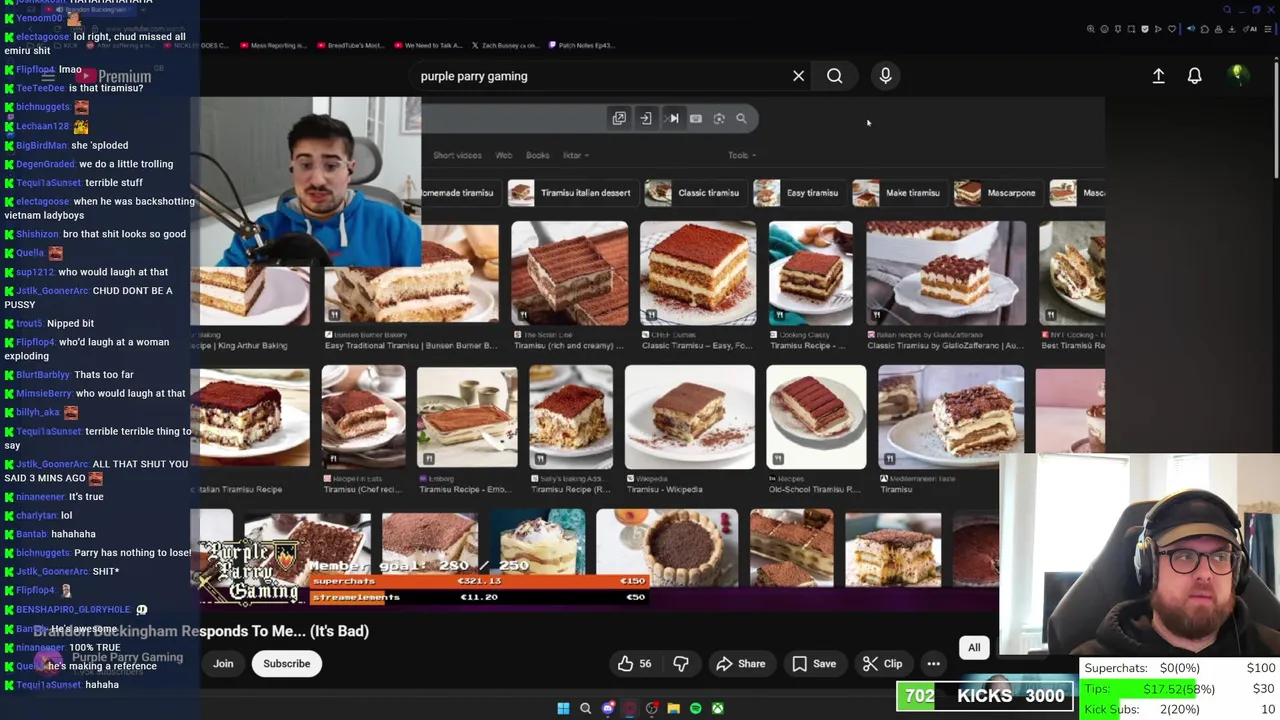The width and height of the screenshot is (1280, 720).
Task: Share the video
Action: 740,664
